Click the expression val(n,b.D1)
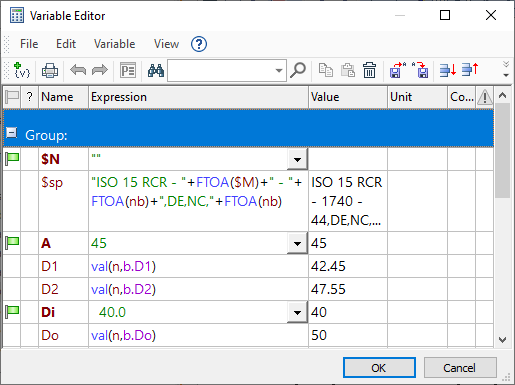Viewport: 515px width, 385px height. (x=123, y=266)
